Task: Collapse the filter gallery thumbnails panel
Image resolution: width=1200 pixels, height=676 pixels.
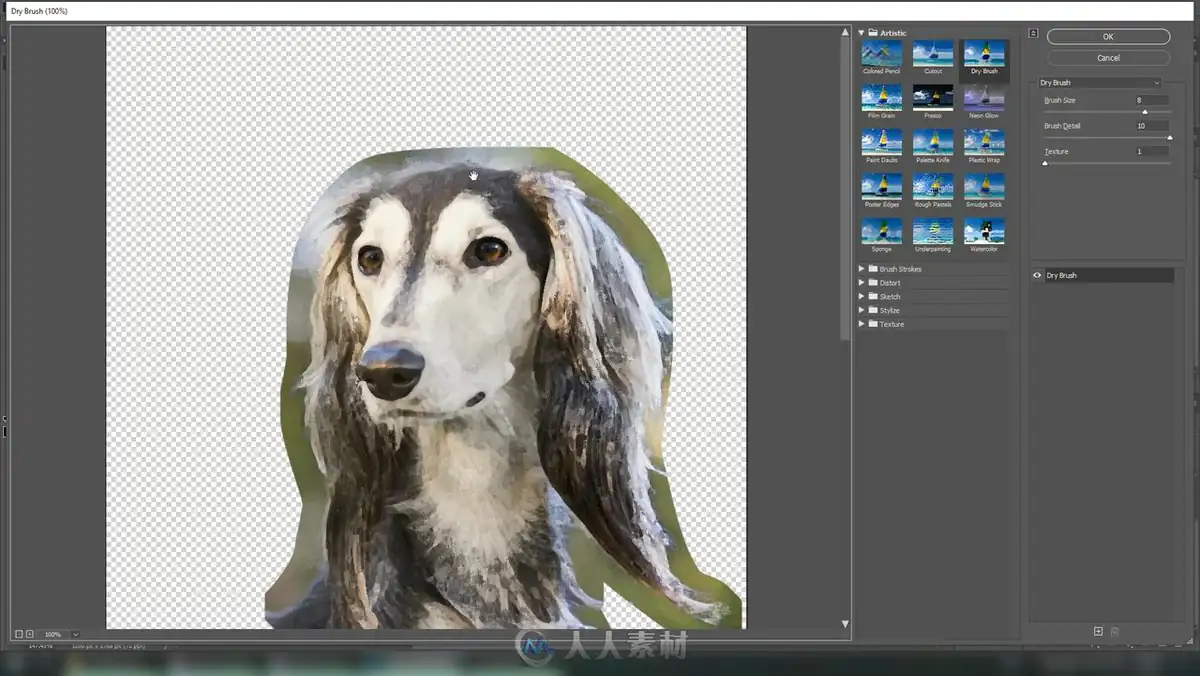Action: [1033, 33]
